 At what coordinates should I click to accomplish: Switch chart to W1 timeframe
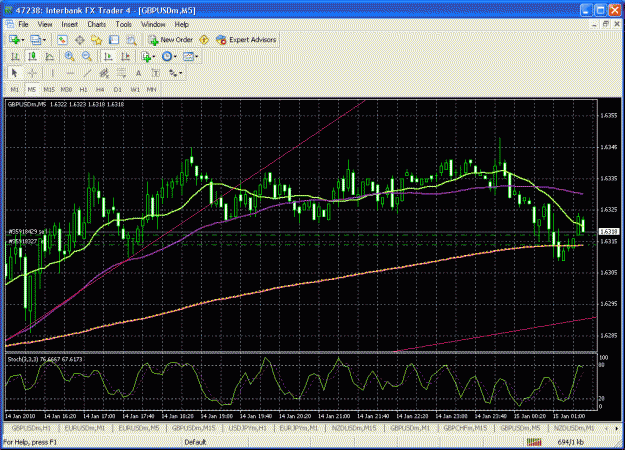pyautogui.click(x=135, y=89)
